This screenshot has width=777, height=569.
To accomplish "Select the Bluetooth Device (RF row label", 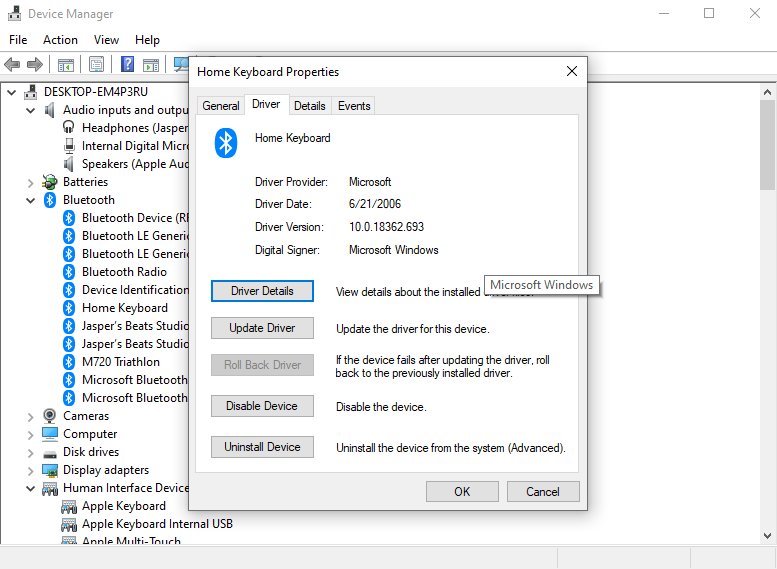I will 135,218.
